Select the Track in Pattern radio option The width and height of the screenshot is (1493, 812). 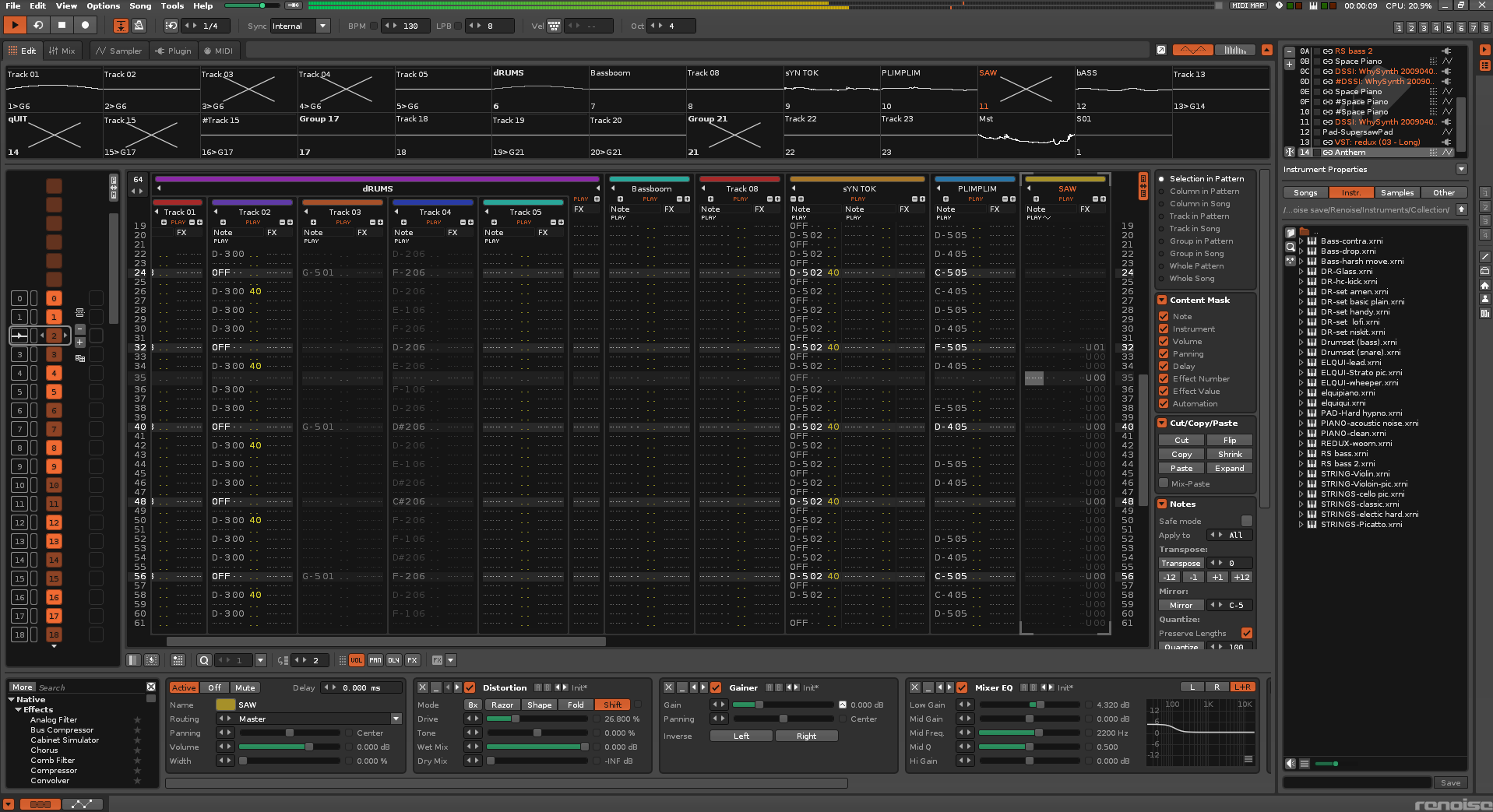coord(1161,216)
